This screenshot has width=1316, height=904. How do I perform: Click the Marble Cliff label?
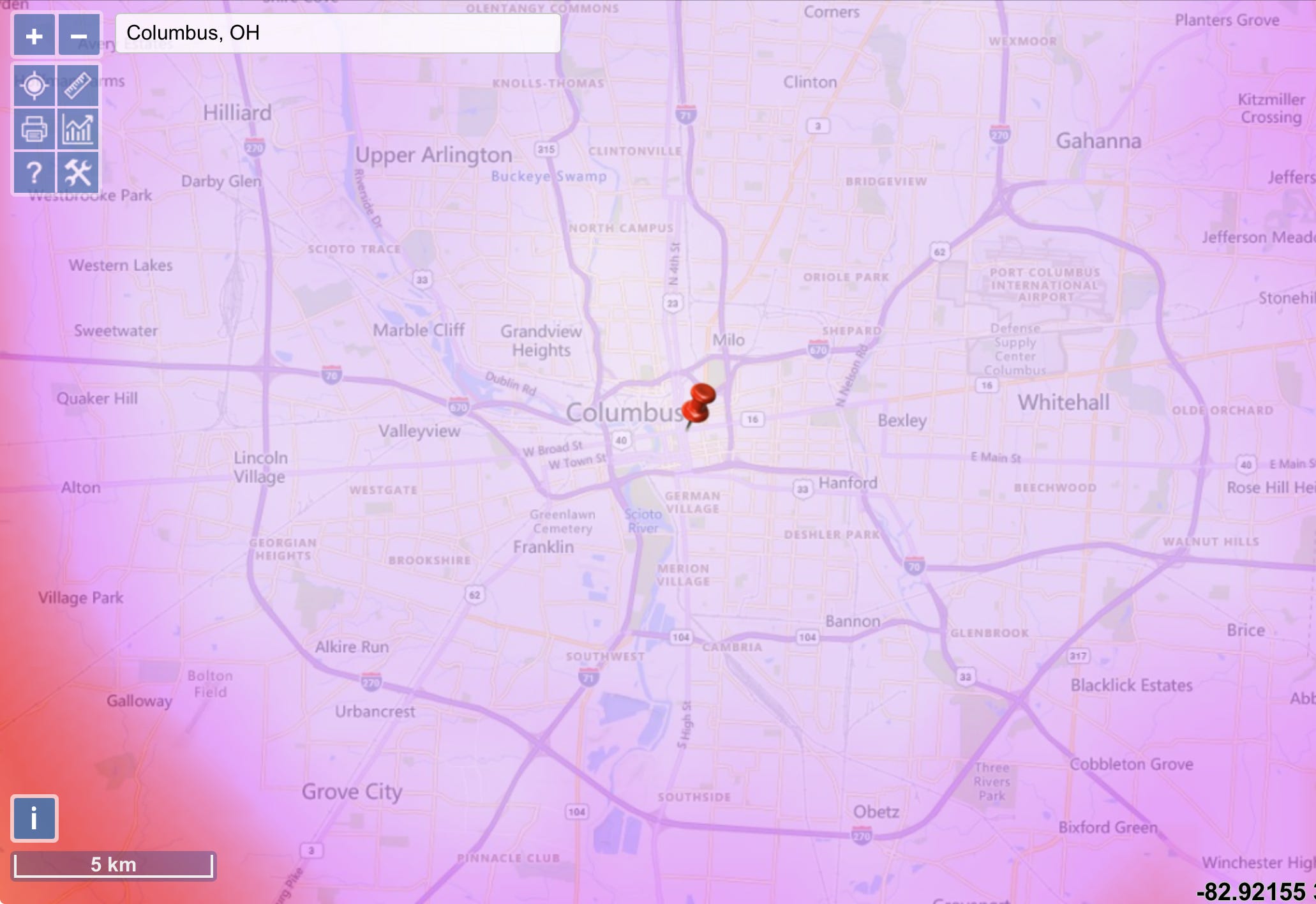click(419, 330)
